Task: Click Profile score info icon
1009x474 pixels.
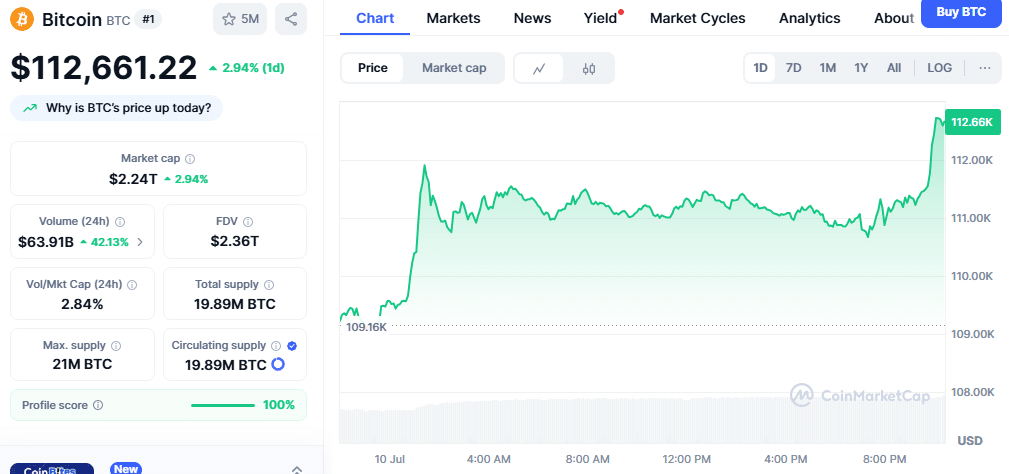Action: point(98,405)
